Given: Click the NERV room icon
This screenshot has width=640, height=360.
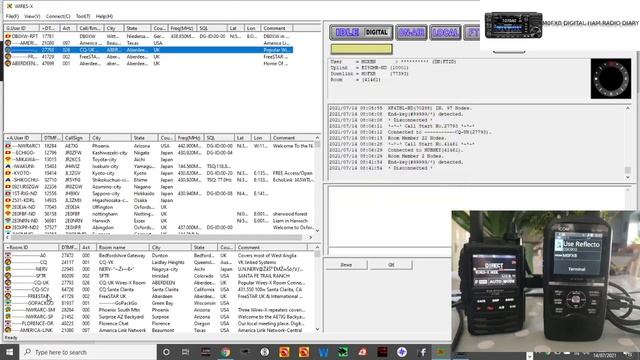Looking at the screenshot, I should tap(8, 269).
